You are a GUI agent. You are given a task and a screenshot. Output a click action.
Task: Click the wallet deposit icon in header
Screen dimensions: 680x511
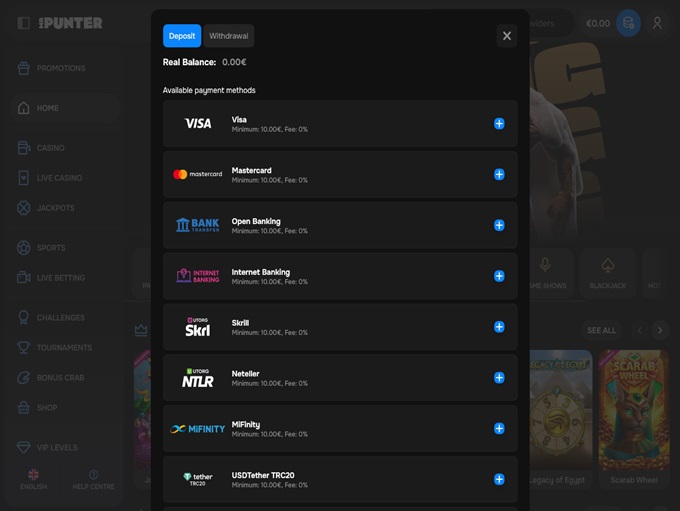tap(628, 23)
